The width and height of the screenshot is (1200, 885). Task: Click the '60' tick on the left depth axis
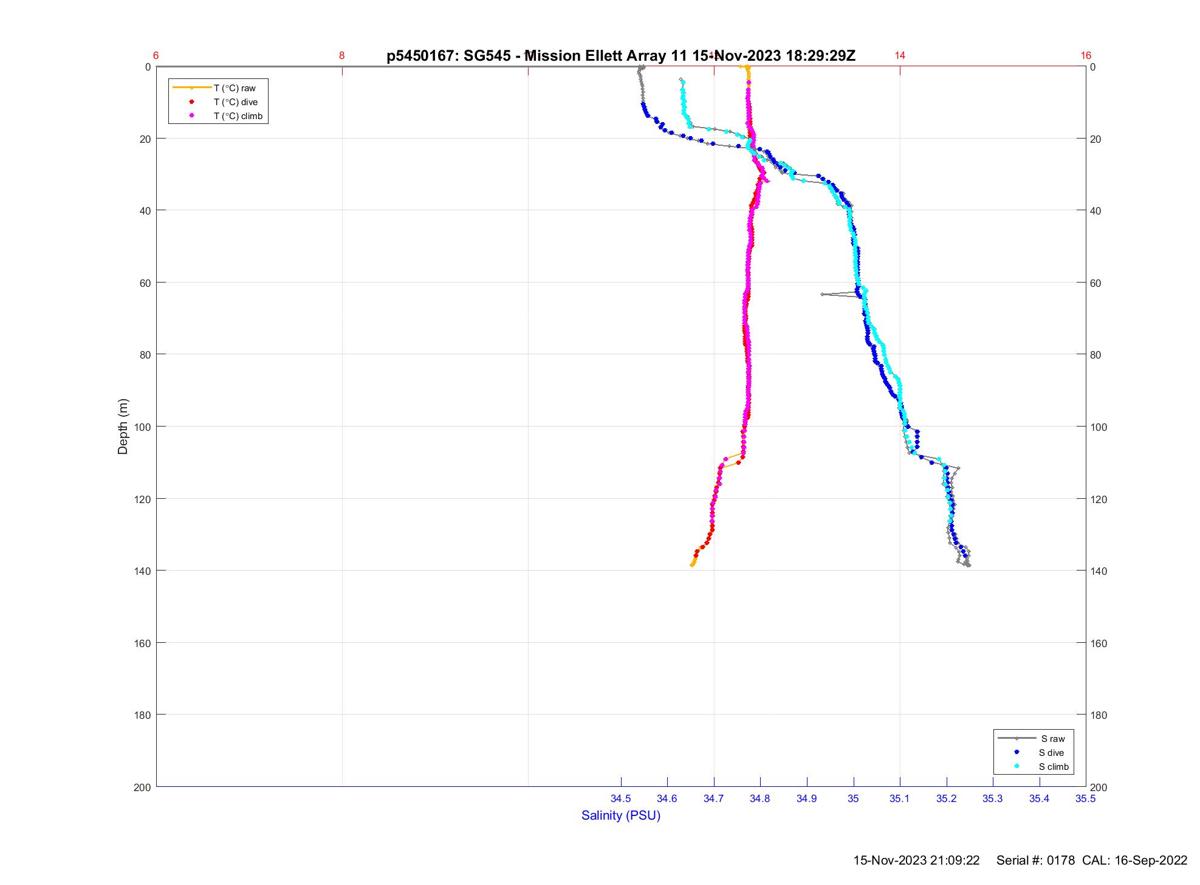(x=145, y=283)
